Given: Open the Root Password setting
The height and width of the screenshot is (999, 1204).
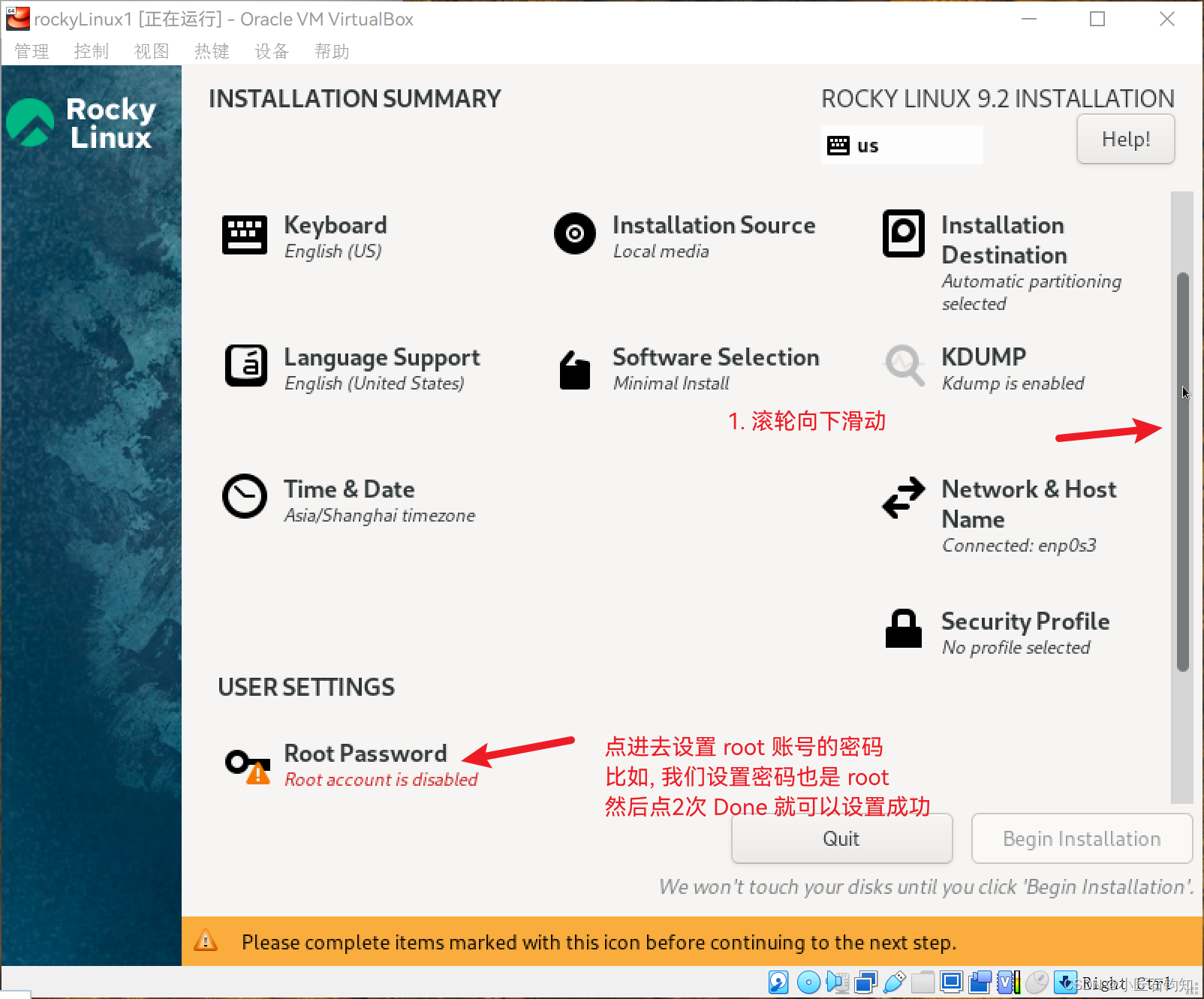Looking at the screenshot, I should coord(366,754).
